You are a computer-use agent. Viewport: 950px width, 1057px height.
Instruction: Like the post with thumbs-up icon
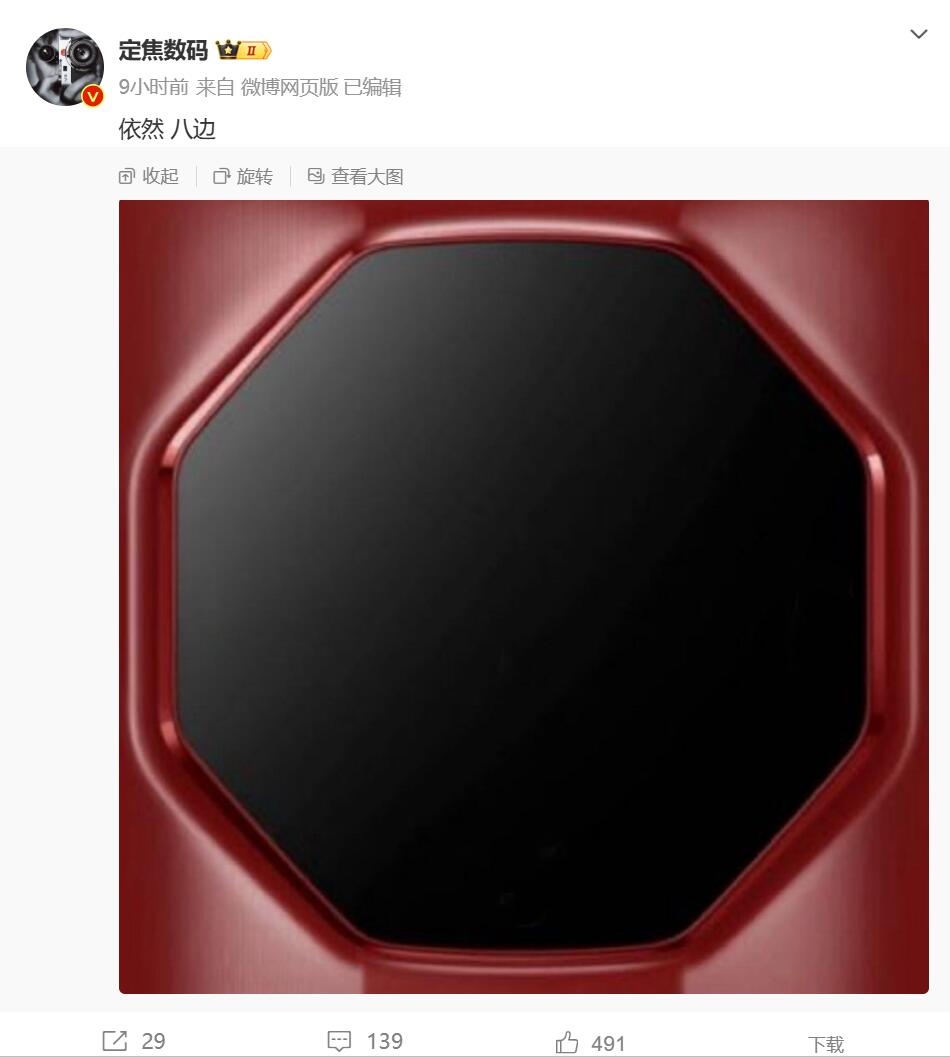(567, 1042)
